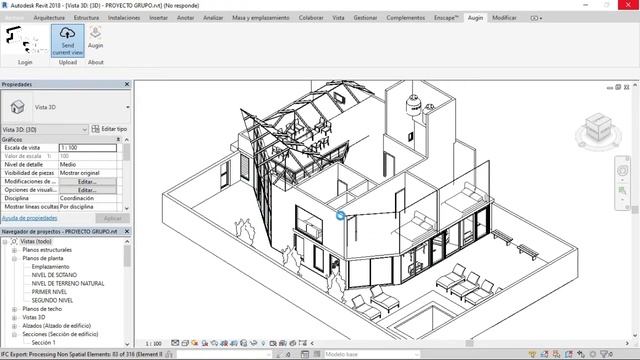
Task: Click the Temporary View Properties icon
Action: point(273,343)
